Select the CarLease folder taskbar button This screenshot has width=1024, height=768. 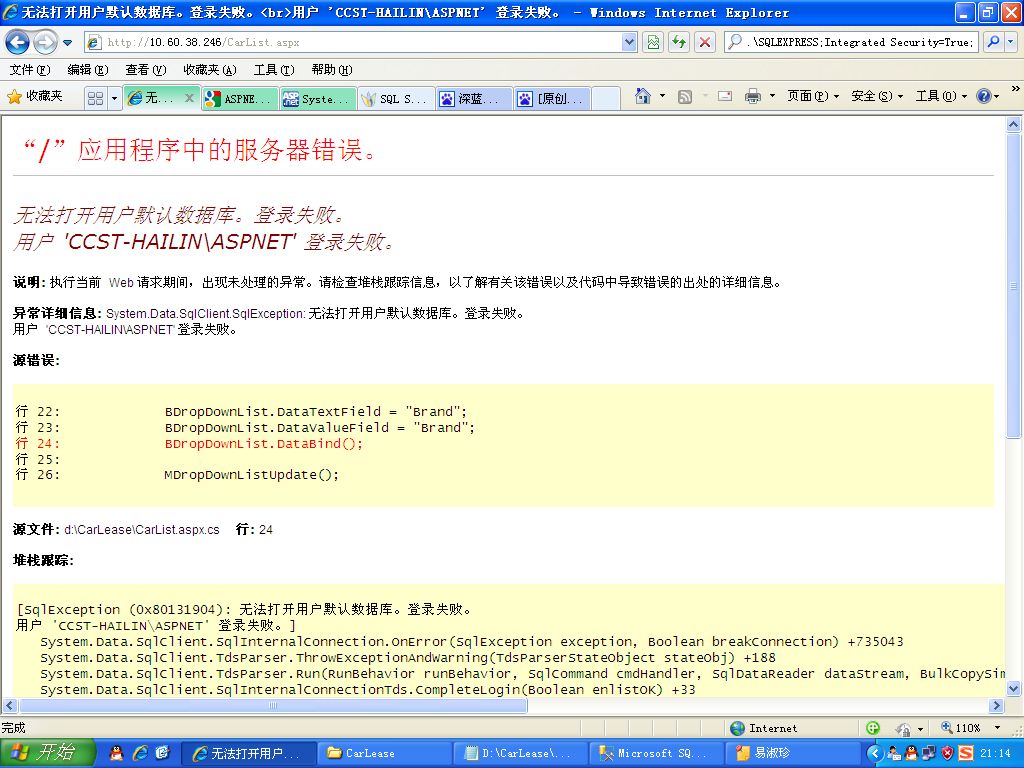coord(385,754)
